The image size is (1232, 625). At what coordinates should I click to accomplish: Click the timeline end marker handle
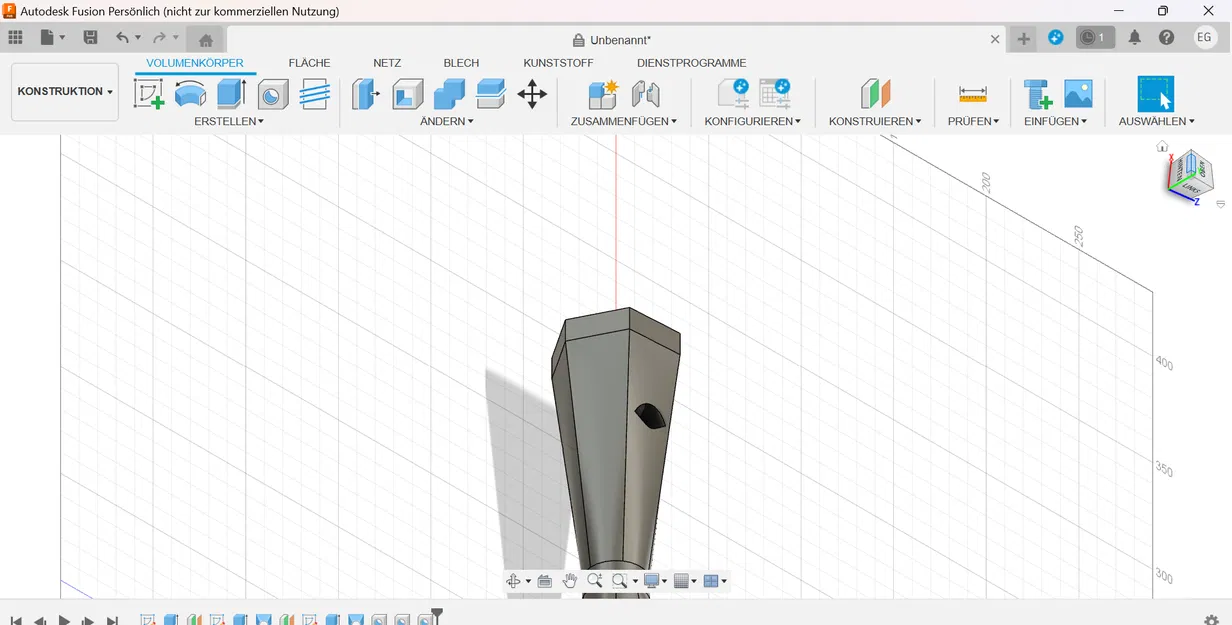pyautogui.click(x=437, y=613)
